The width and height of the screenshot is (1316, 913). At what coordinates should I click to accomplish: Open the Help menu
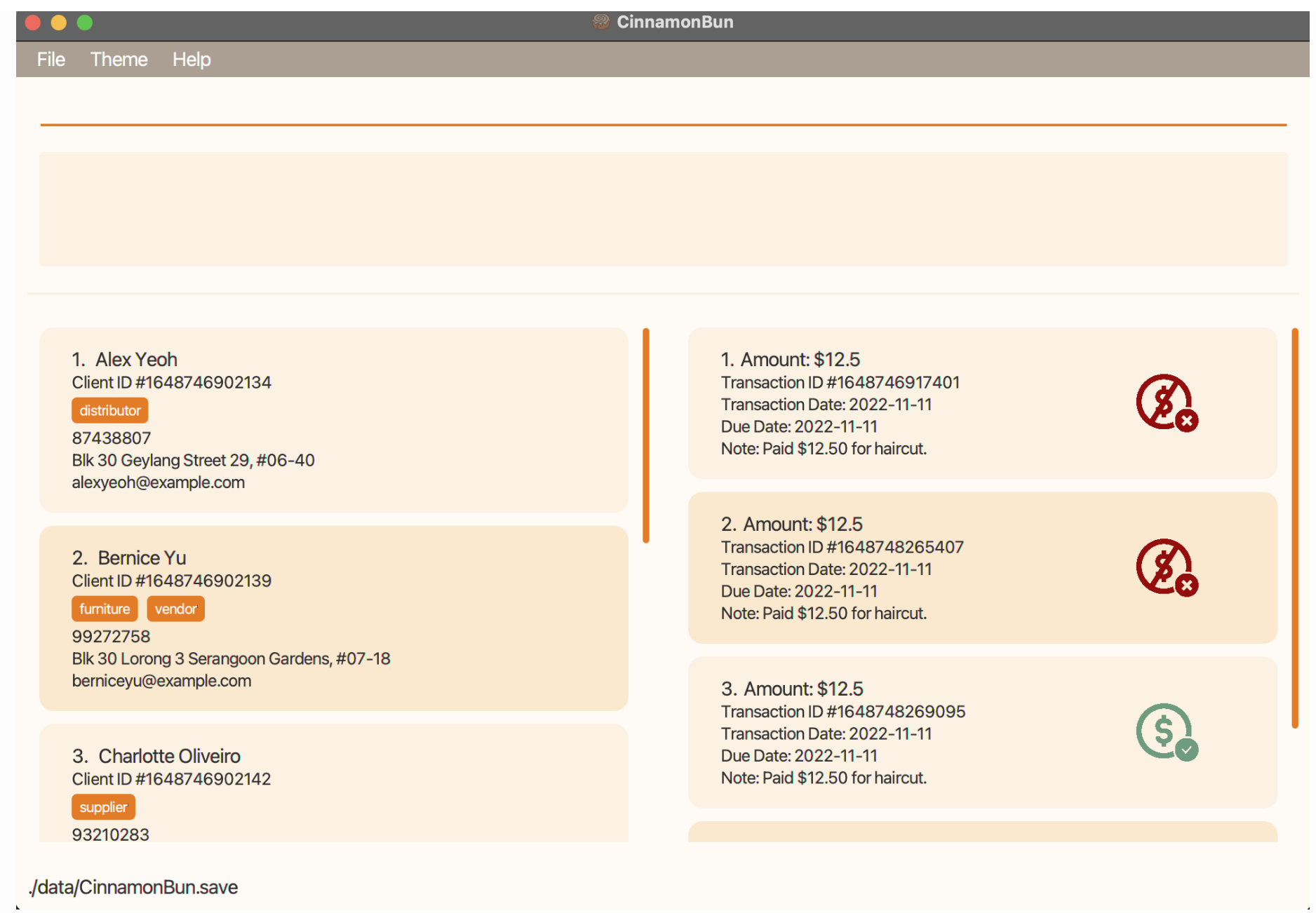tap(191, 59)
